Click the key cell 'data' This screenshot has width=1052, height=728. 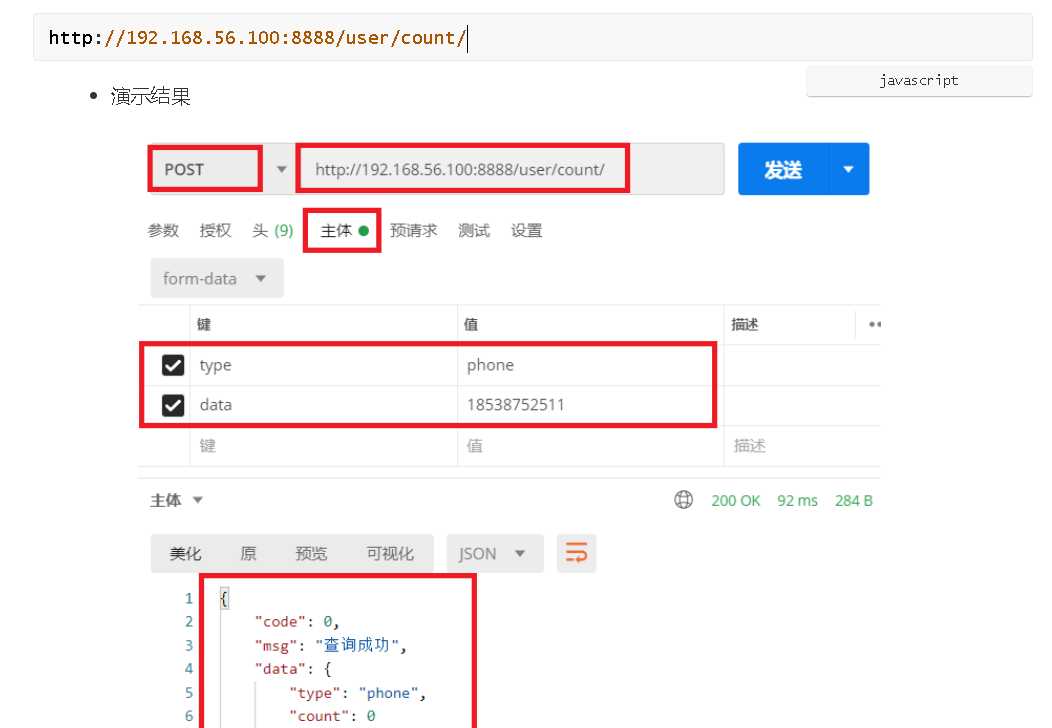(x=323, y=405)
